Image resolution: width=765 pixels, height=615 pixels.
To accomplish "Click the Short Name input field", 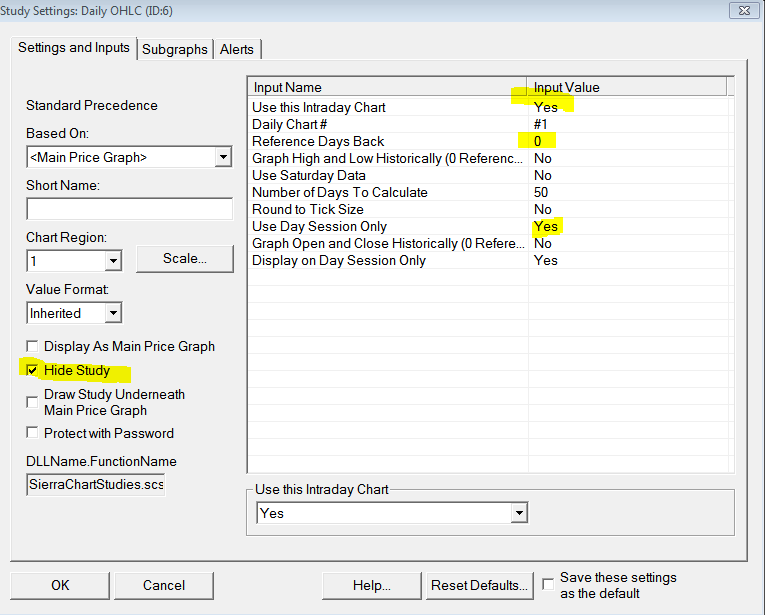I will tap(129, 209).
